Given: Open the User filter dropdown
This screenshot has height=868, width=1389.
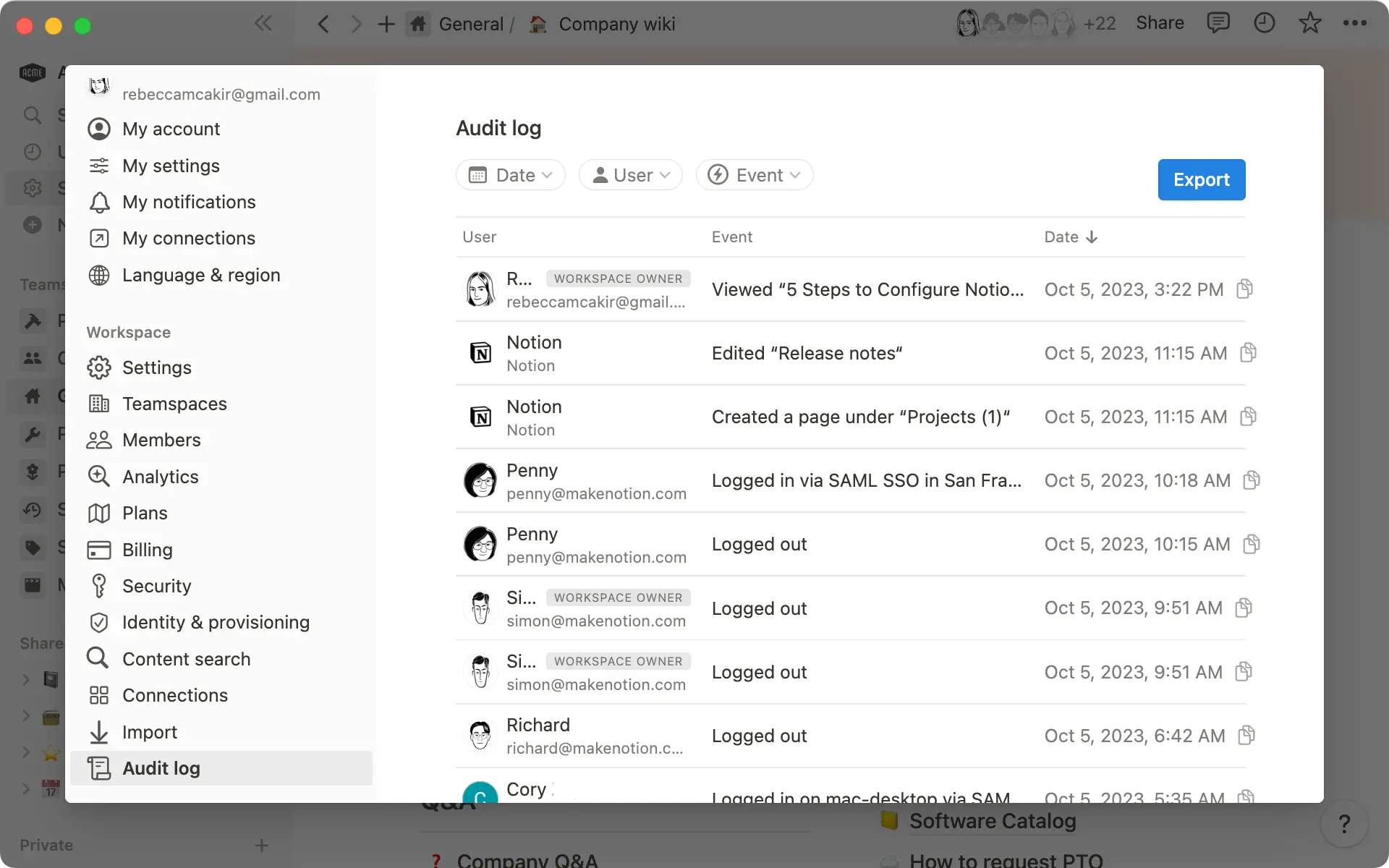Looking at the screenshot, I should coord(629,174).
